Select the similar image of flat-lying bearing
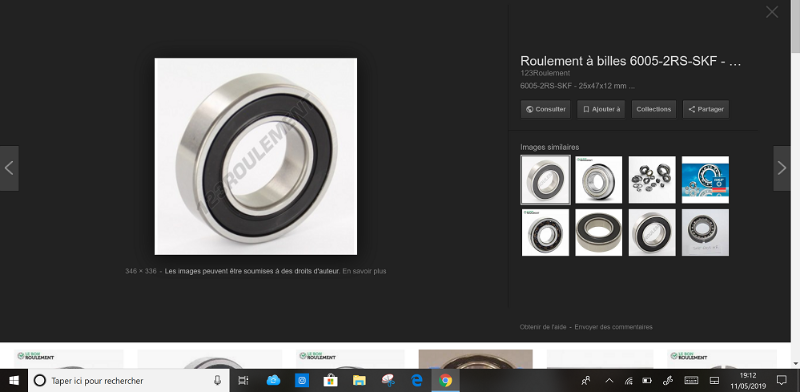Image resolution: width=800 pixels, height=392 pixels. 598,232
